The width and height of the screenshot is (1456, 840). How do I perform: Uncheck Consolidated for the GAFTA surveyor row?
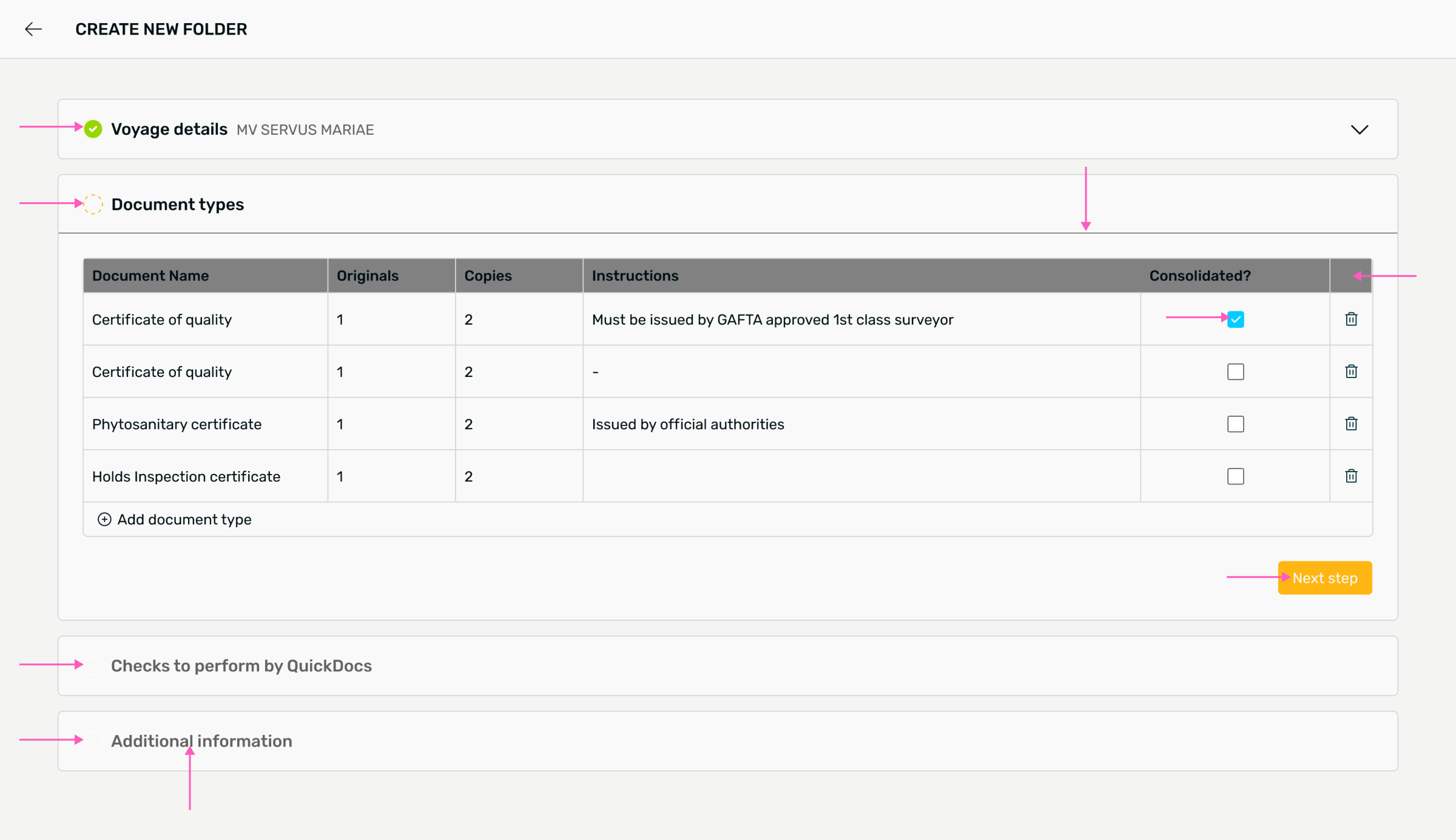(x=1235, y=319)
